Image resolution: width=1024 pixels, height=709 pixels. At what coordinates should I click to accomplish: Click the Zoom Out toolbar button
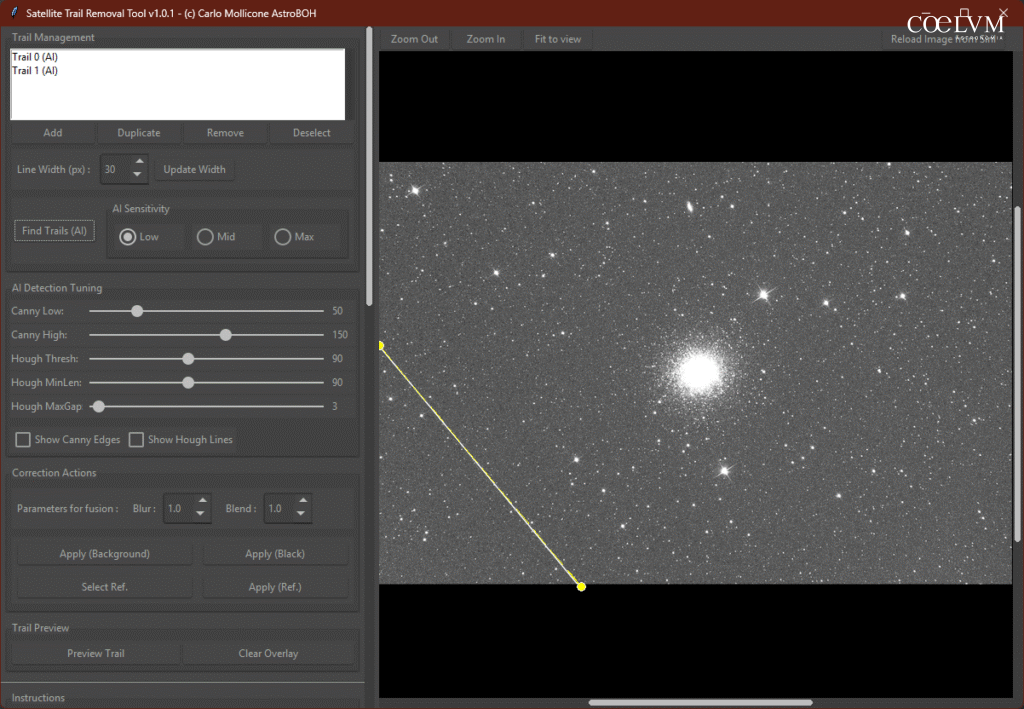(414, 39)
